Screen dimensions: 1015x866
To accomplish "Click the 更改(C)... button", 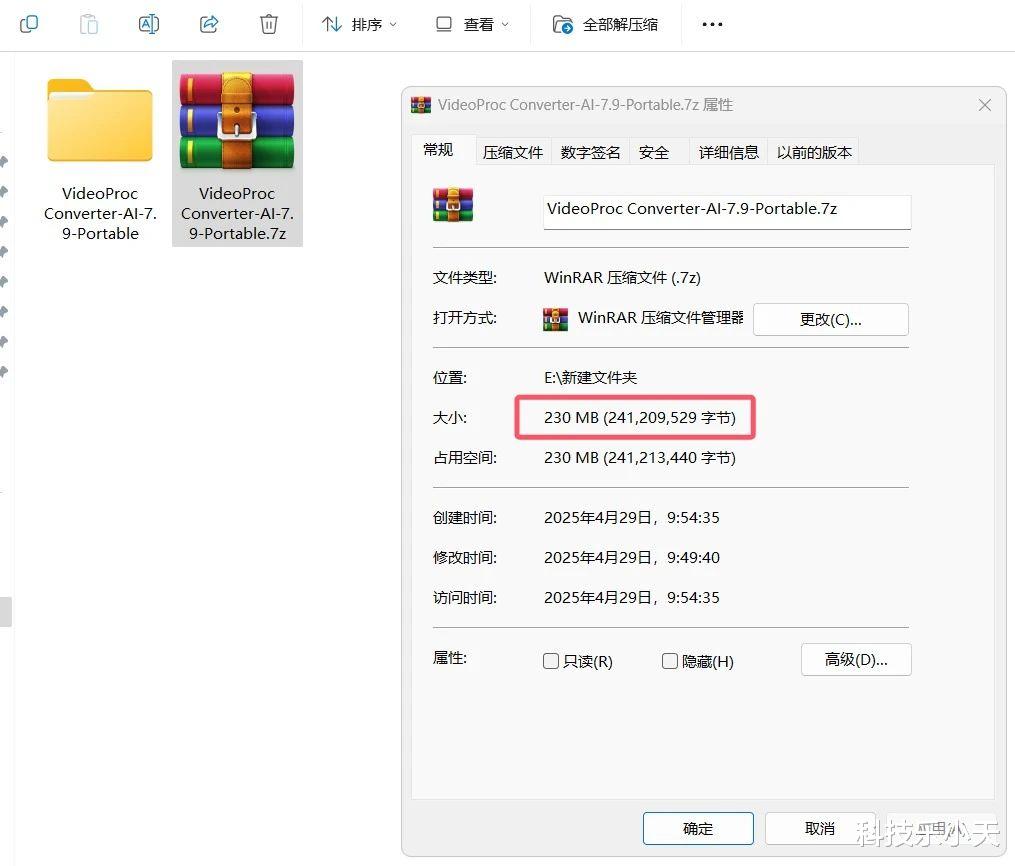I will pos(831,319).
